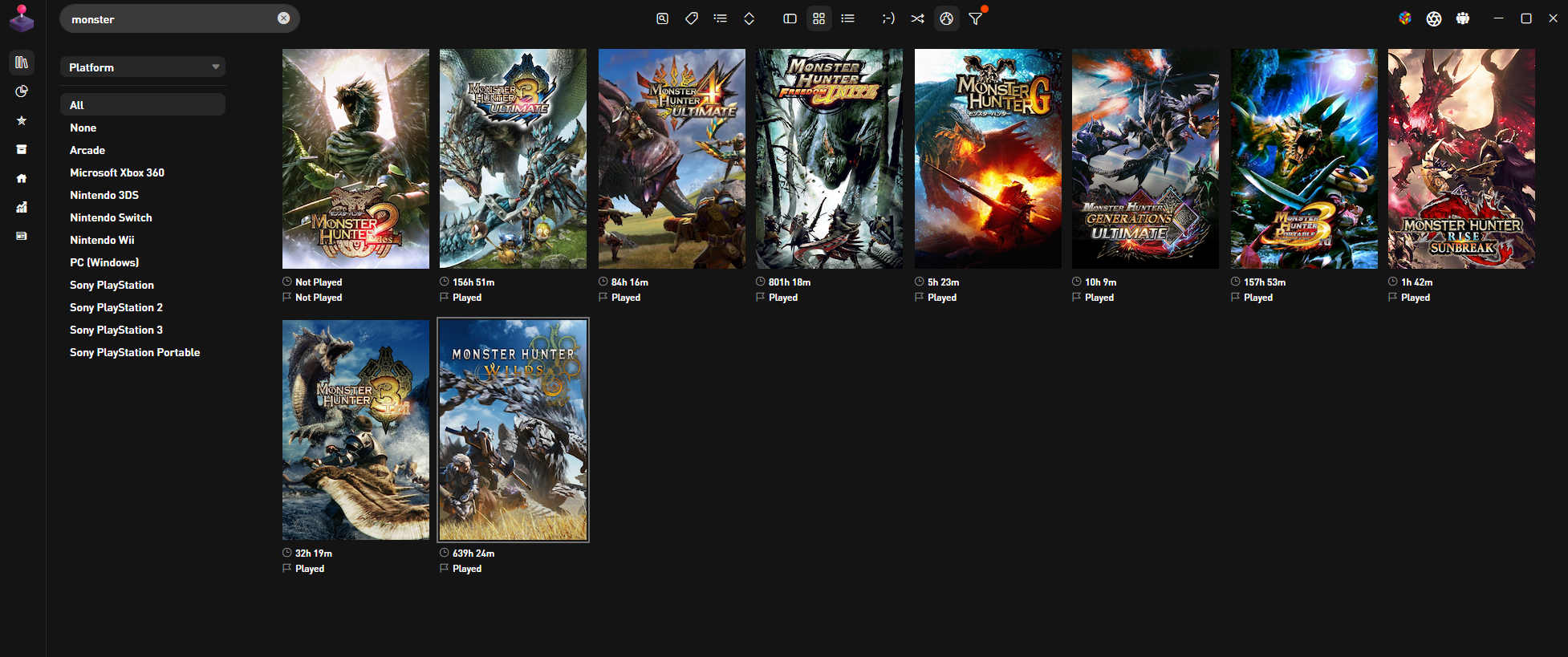The width and height of the screenshot is (1568, 657).
Task: Switch to the list view
Action: point(848,18)
